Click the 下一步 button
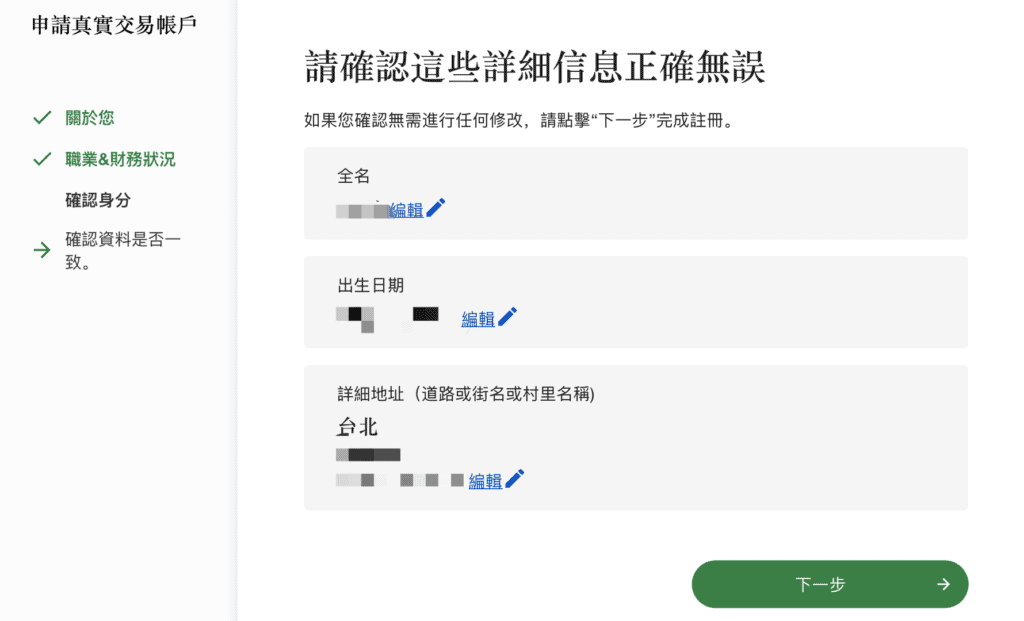Screen dimensions: 1024x621 coord(829,584)
